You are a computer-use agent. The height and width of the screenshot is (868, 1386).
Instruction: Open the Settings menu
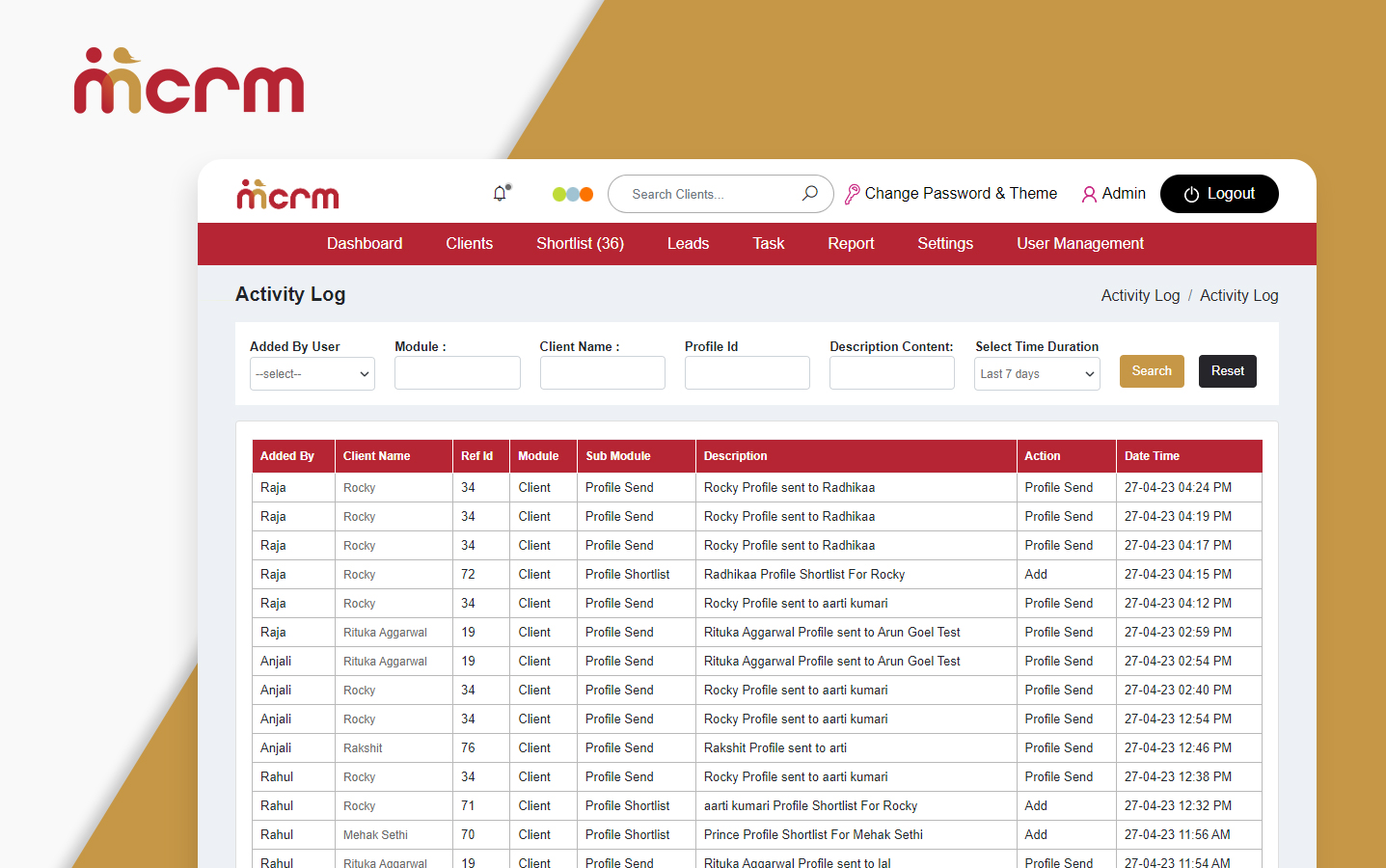945,243
